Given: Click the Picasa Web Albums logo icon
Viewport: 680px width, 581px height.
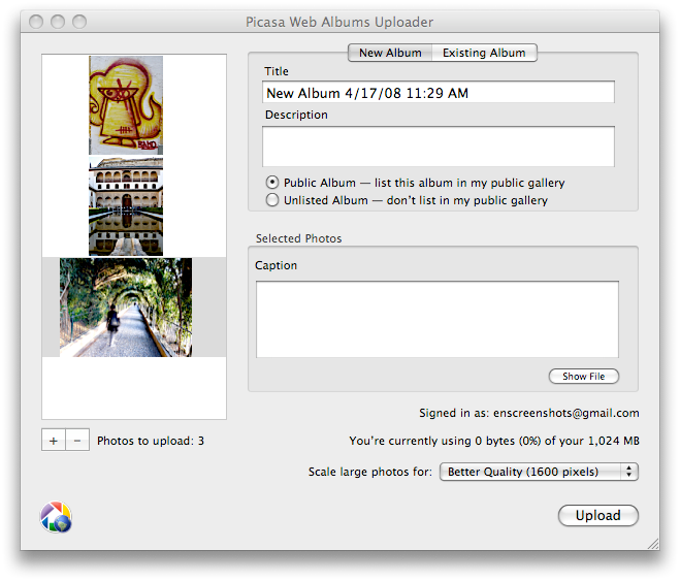Looking at the screenshot, I should [56, 517].
